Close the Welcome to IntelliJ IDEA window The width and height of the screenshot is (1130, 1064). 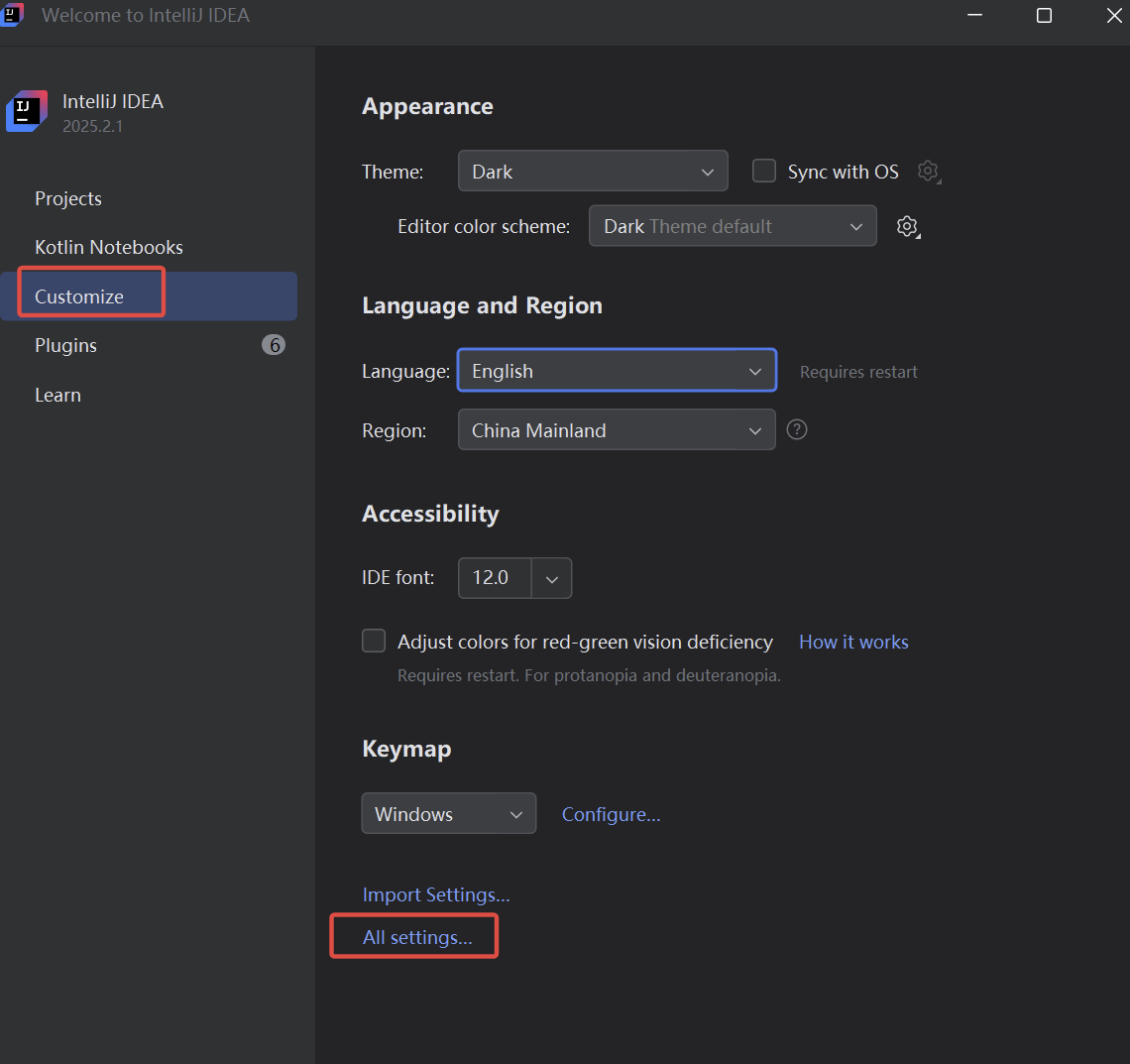coord(1113,15)
